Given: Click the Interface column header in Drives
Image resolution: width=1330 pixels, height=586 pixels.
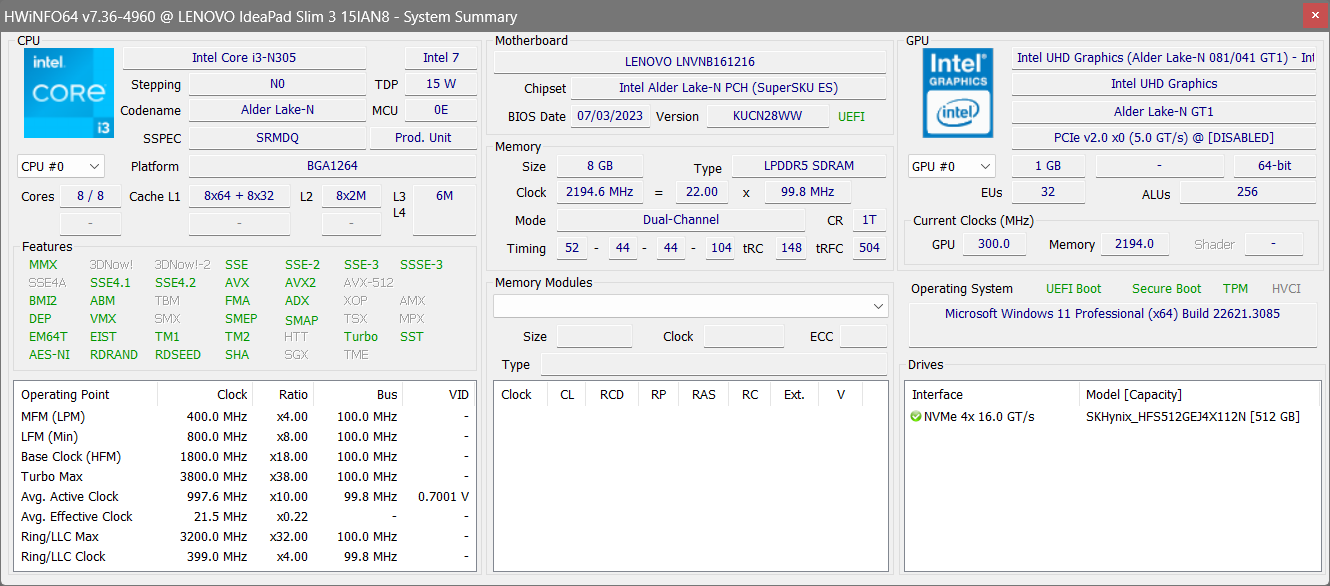Looking at the screenshot, I should click(938, 395).
